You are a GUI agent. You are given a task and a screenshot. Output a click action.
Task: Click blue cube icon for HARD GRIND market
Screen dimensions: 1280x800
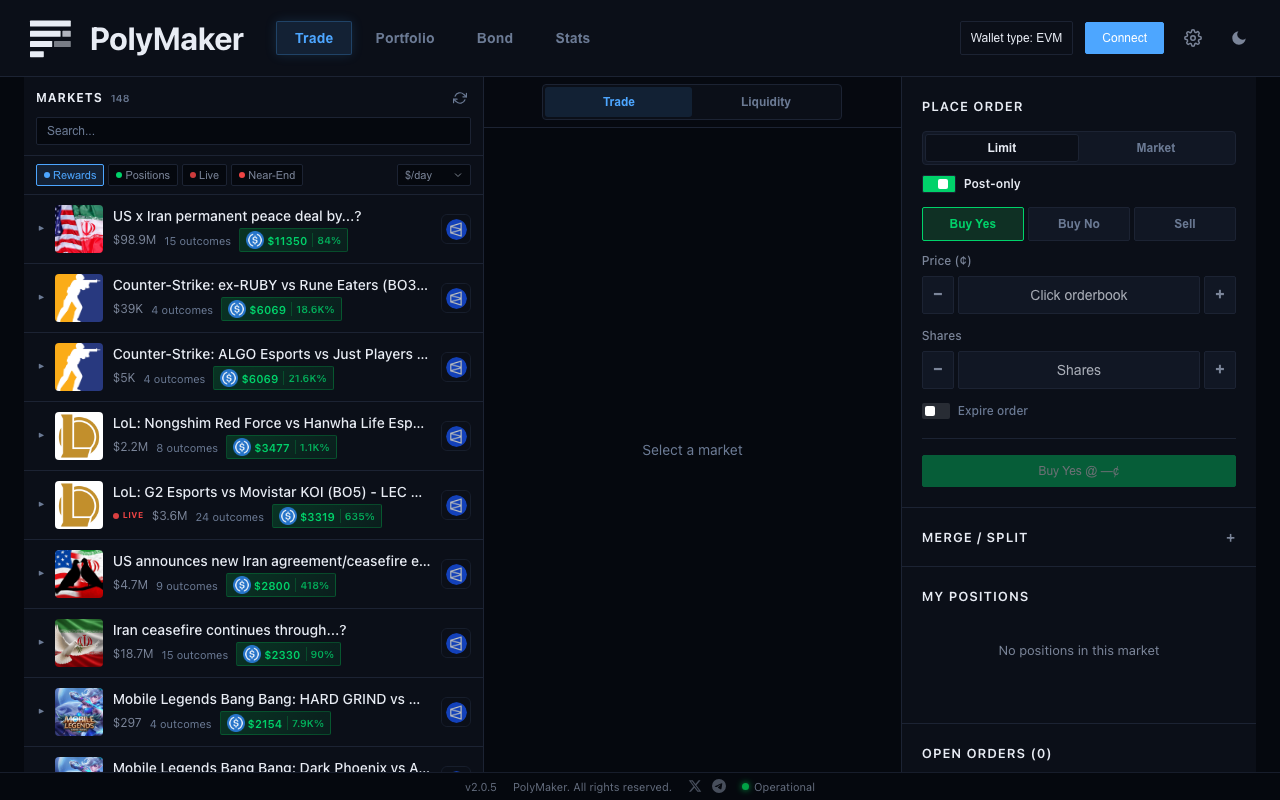click(x=456, y=712)
